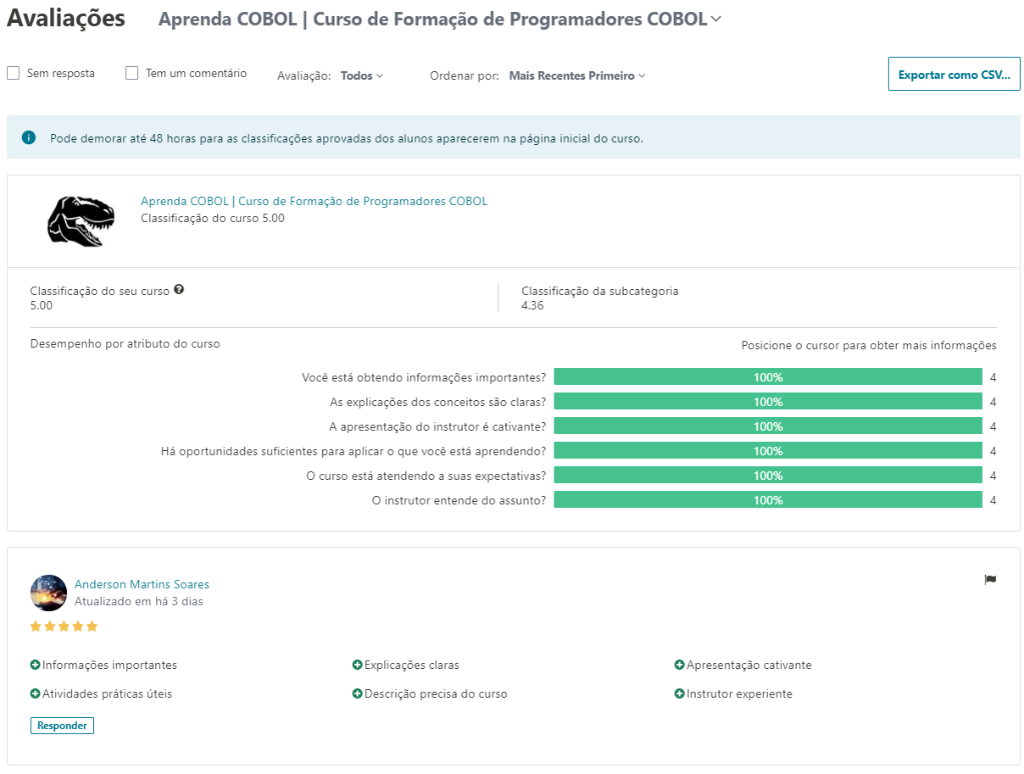Screen dimensions: 1024x774
Task: Click the Classificação da subcategoria label
Action: coord(600,291)
